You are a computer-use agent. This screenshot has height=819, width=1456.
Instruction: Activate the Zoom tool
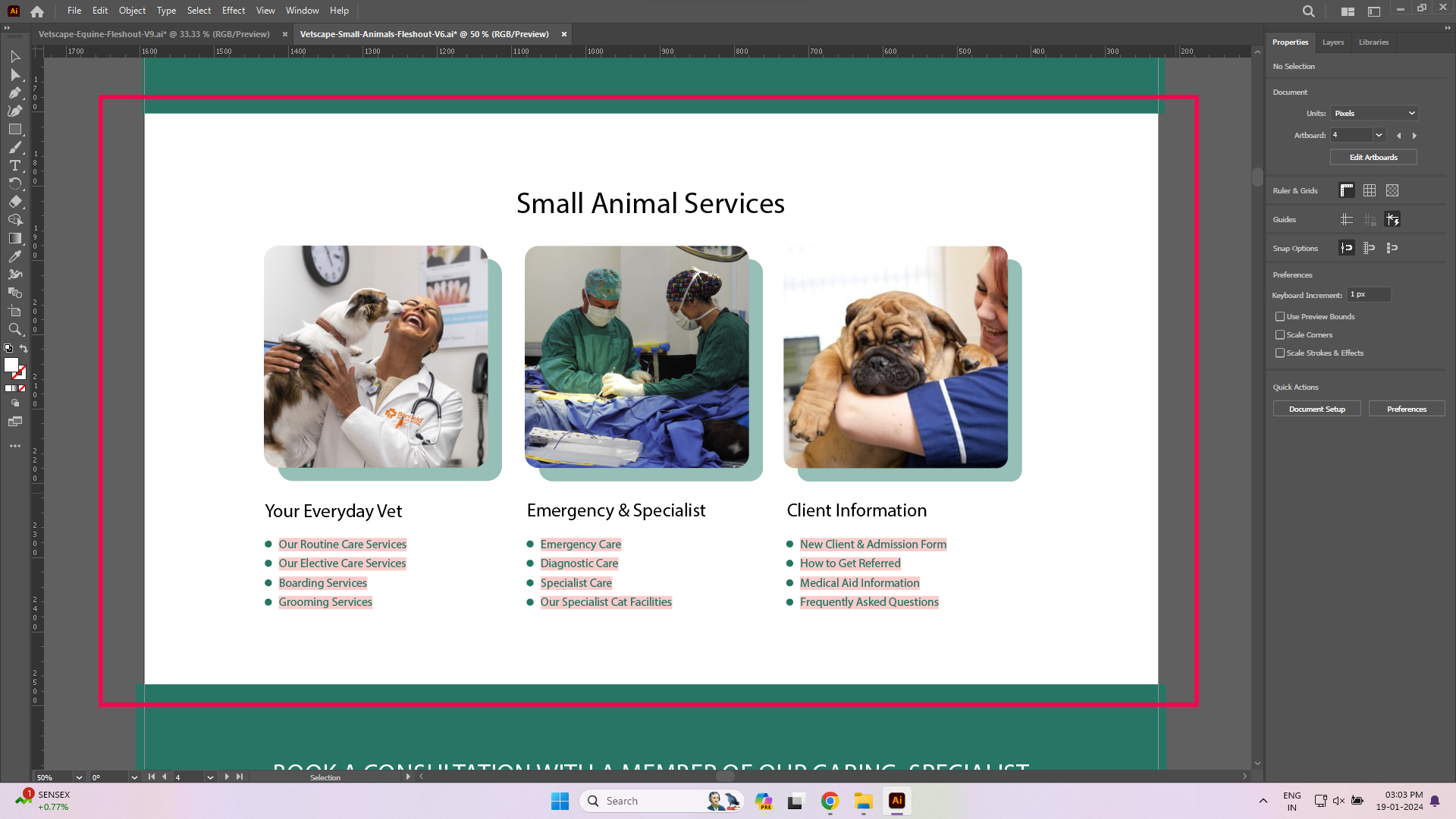pos(14,329)
